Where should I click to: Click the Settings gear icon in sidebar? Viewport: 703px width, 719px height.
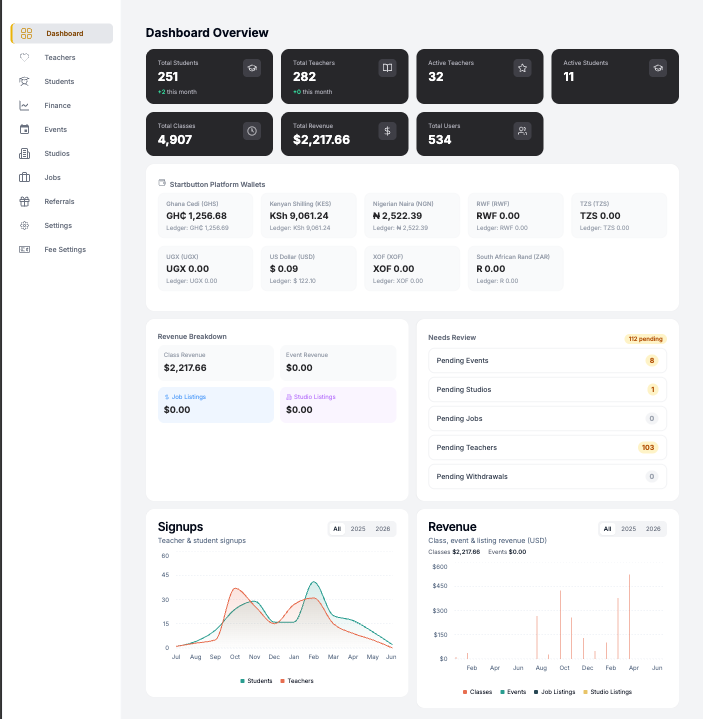[24, 226]
